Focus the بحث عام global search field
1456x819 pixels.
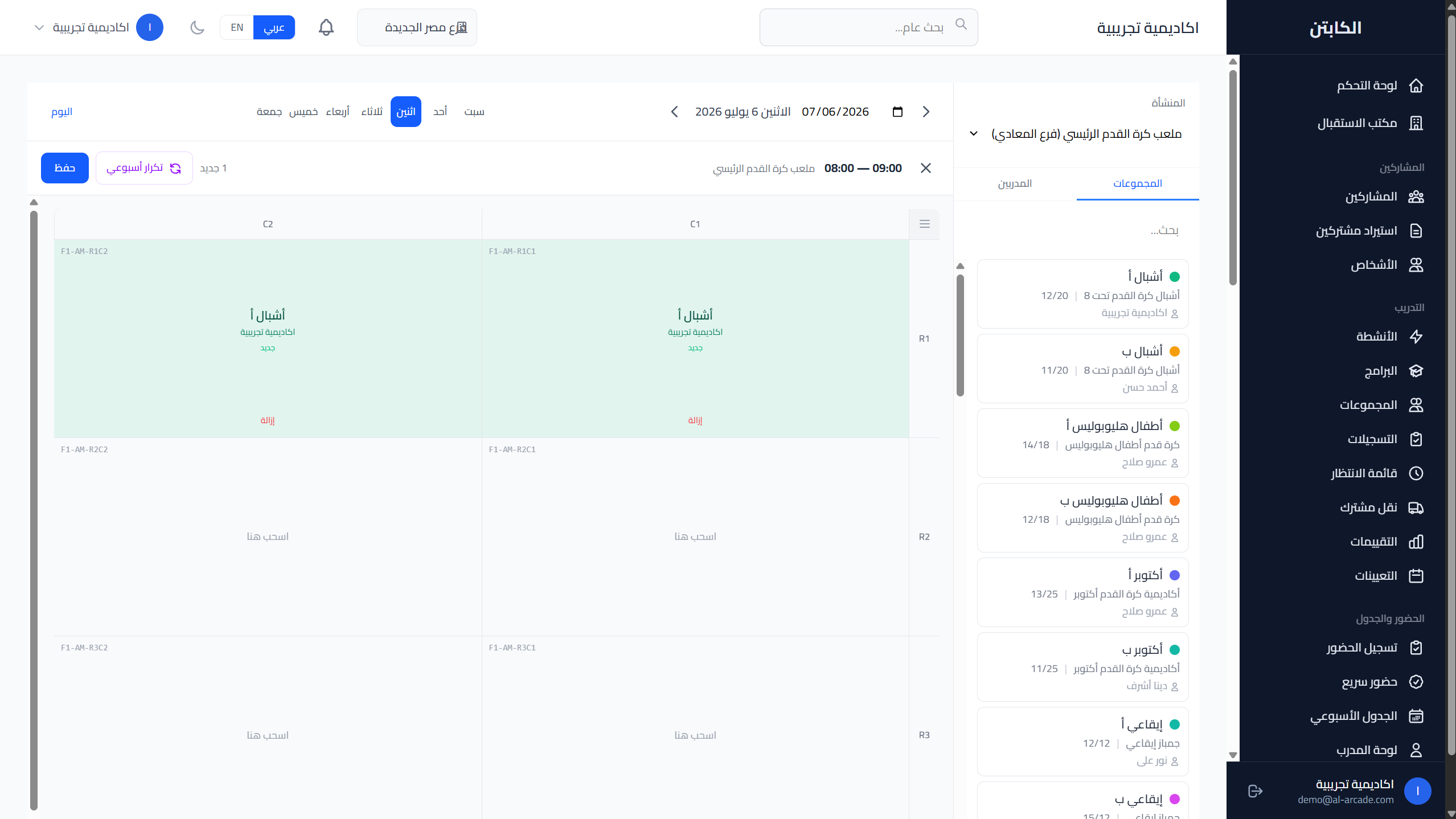tap(868, 27)
